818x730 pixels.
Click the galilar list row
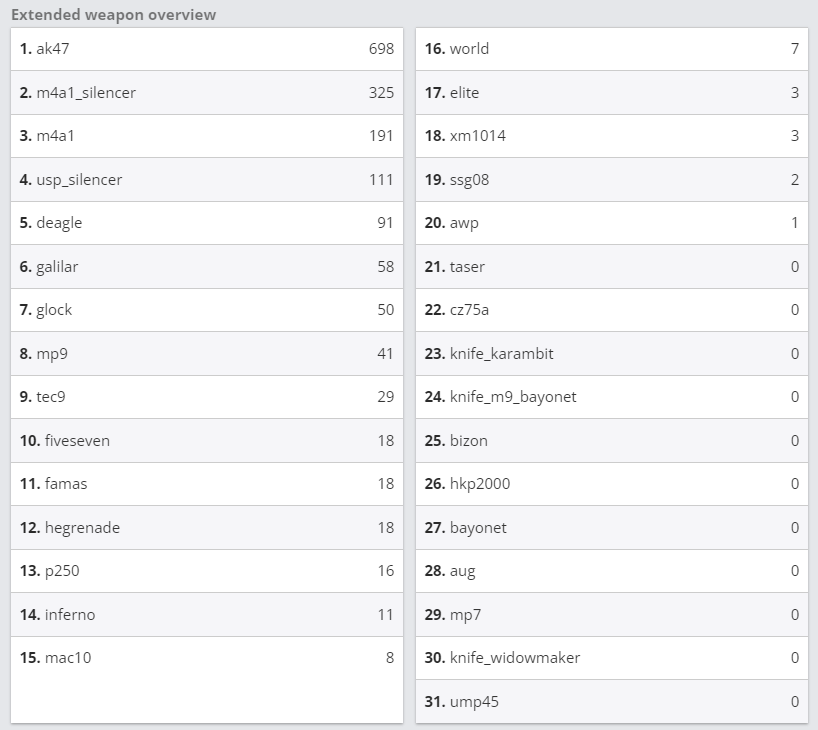[207, 267]
